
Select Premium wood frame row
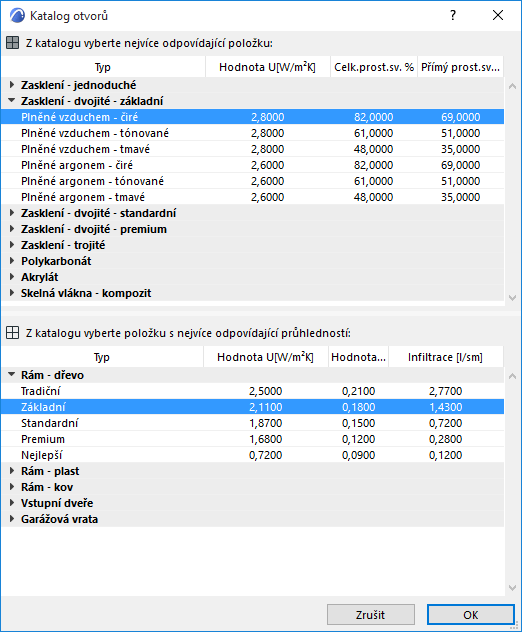[252, 439]
